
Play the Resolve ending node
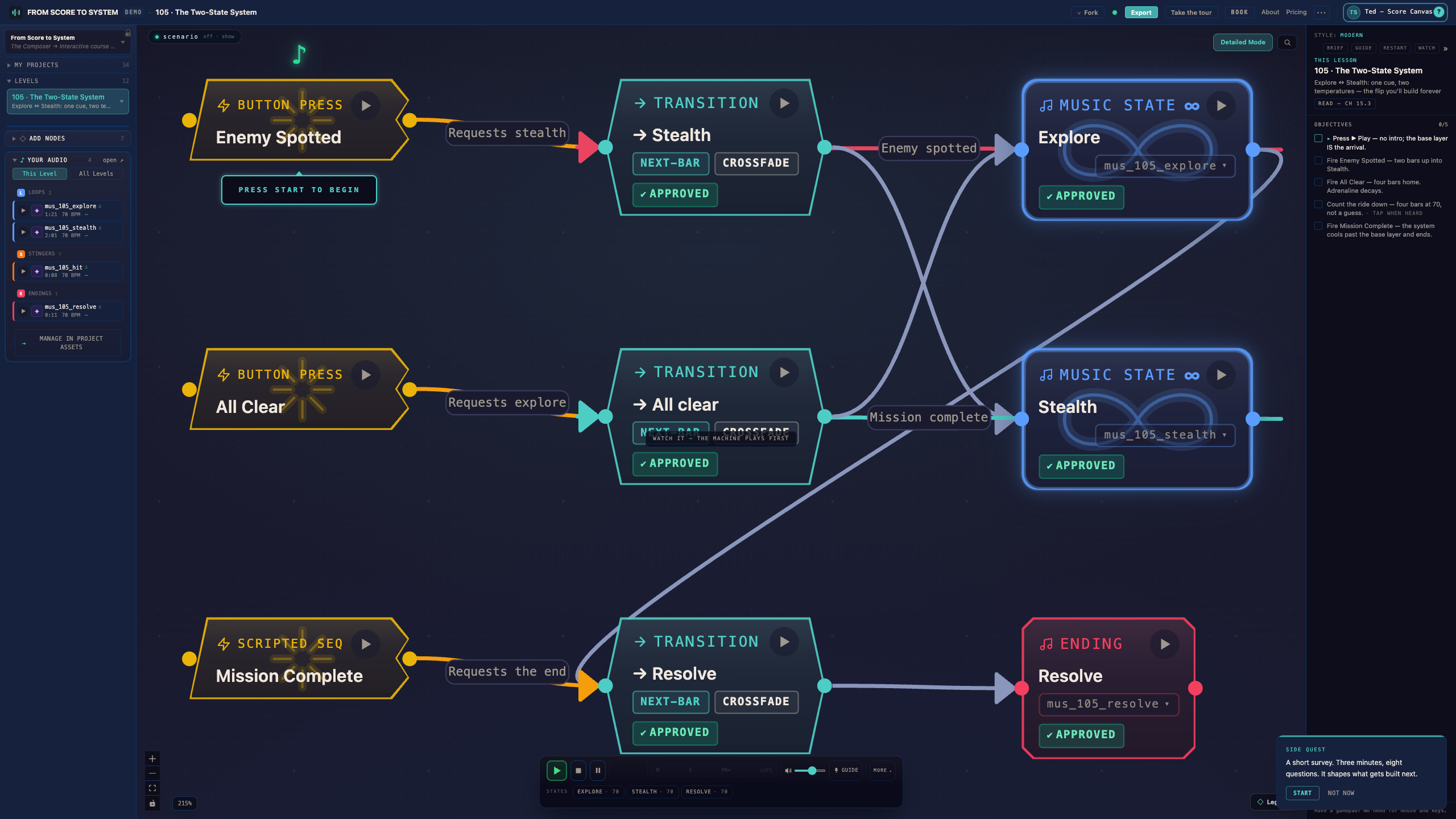coord(1165,644)
